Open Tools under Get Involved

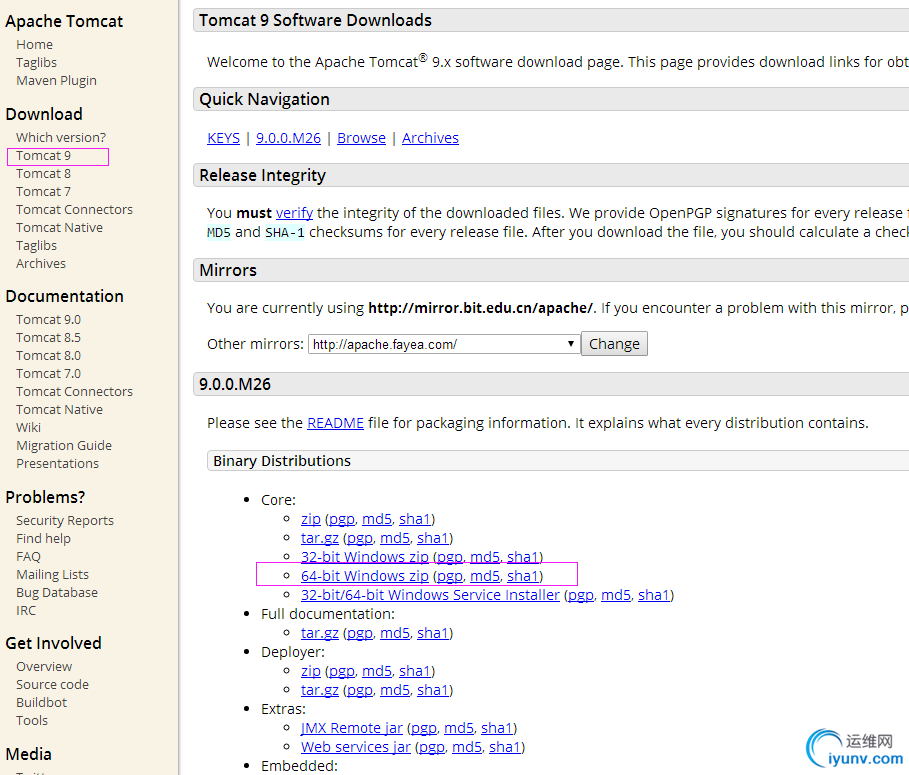point(32,721)
